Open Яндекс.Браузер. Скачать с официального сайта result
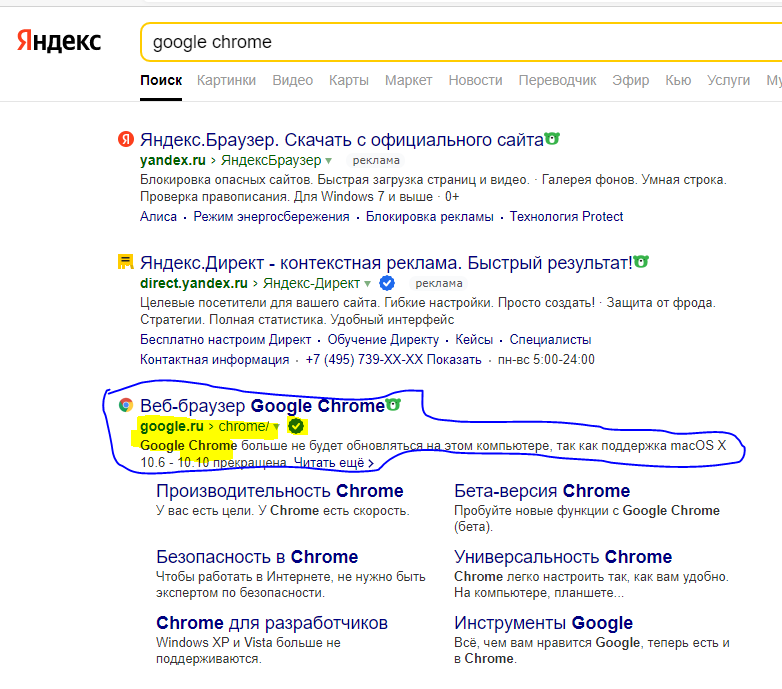Image resolution: width=782 pixels, height=689 pixels. [341, 140]
